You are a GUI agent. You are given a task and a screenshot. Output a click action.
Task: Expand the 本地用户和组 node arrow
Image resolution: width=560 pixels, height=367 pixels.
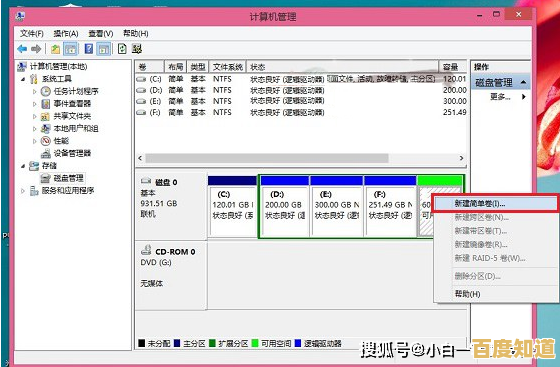[x=35, y=129]
